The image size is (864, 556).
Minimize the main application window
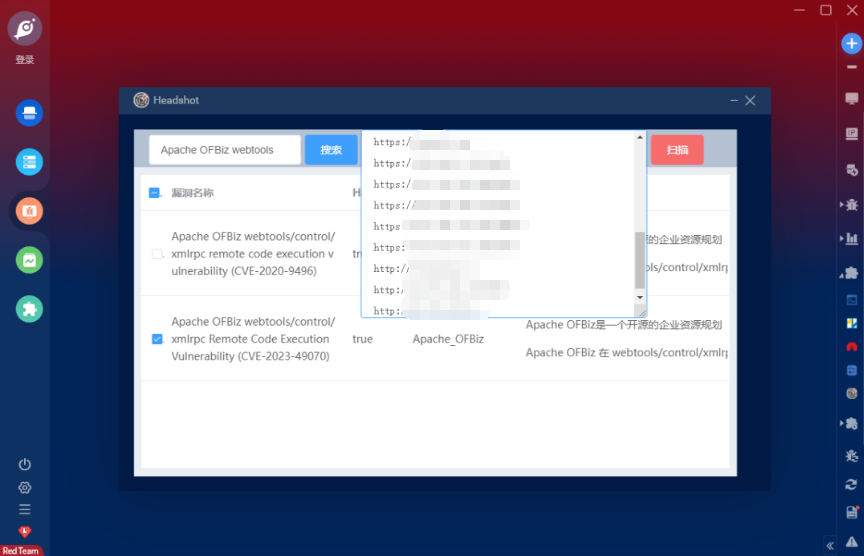coord(800,10)
